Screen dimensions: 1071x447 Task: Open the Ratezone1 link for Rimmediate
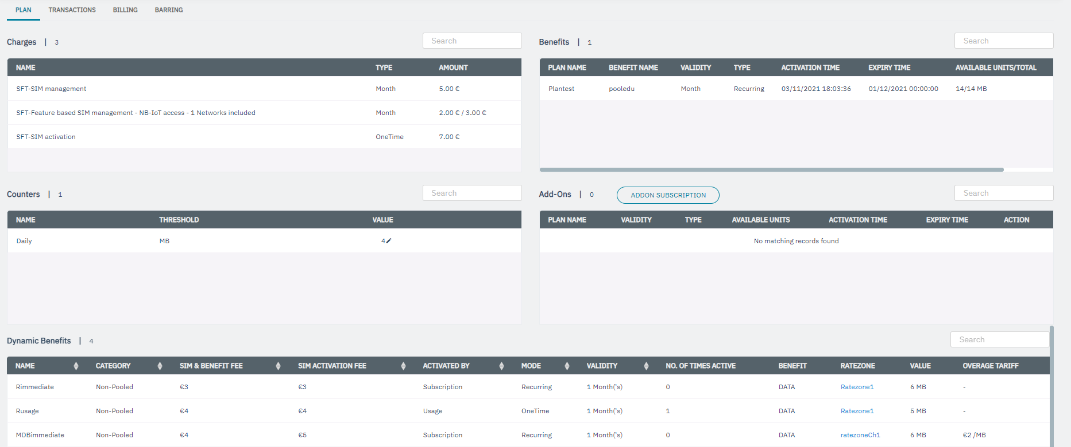[x=859, y=385]
